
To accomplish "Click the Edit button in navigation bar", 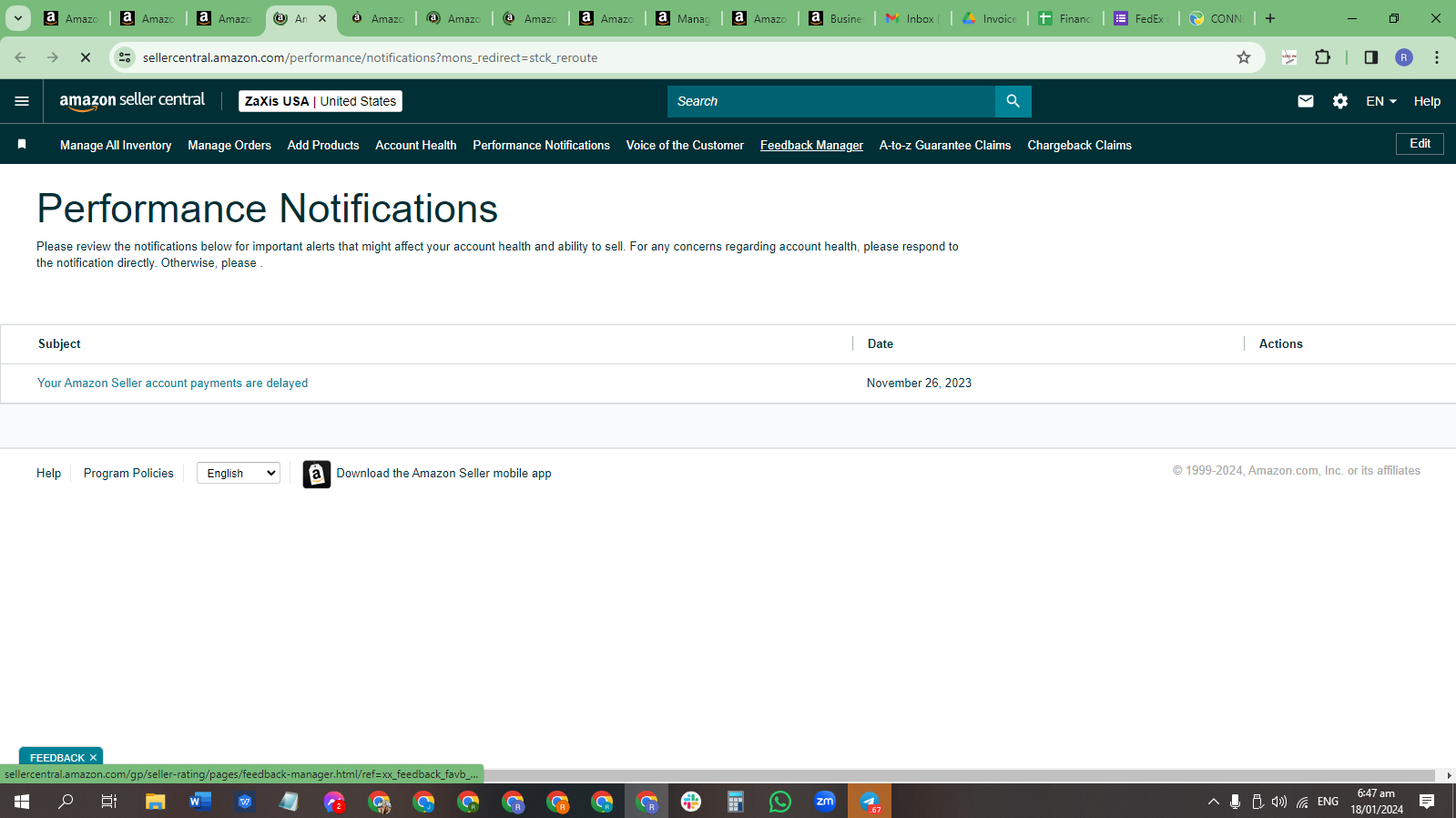I will click(1420, 144).
